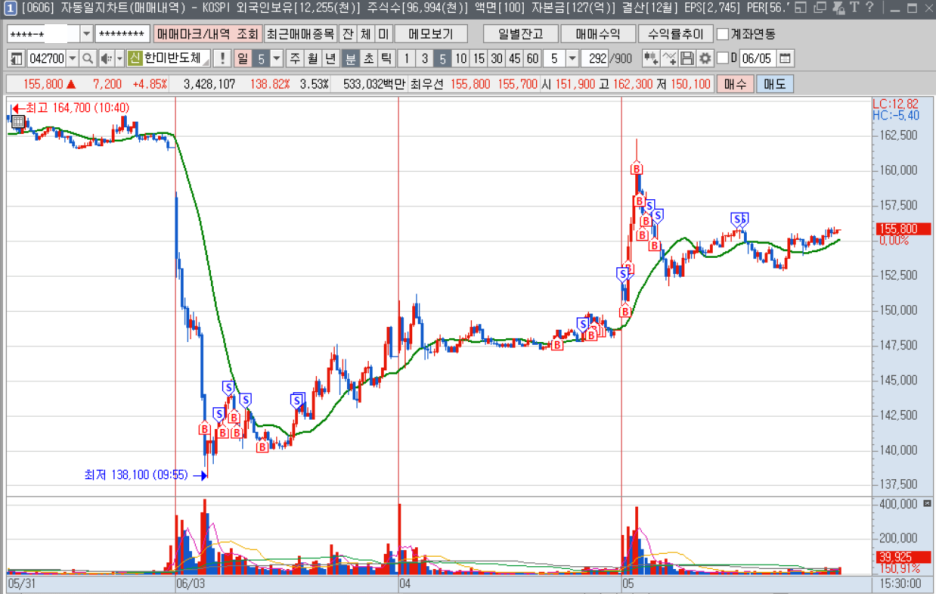Open the chart settings gear icon
The width and height of the screenshot is (936, 594).
(705, 58)
